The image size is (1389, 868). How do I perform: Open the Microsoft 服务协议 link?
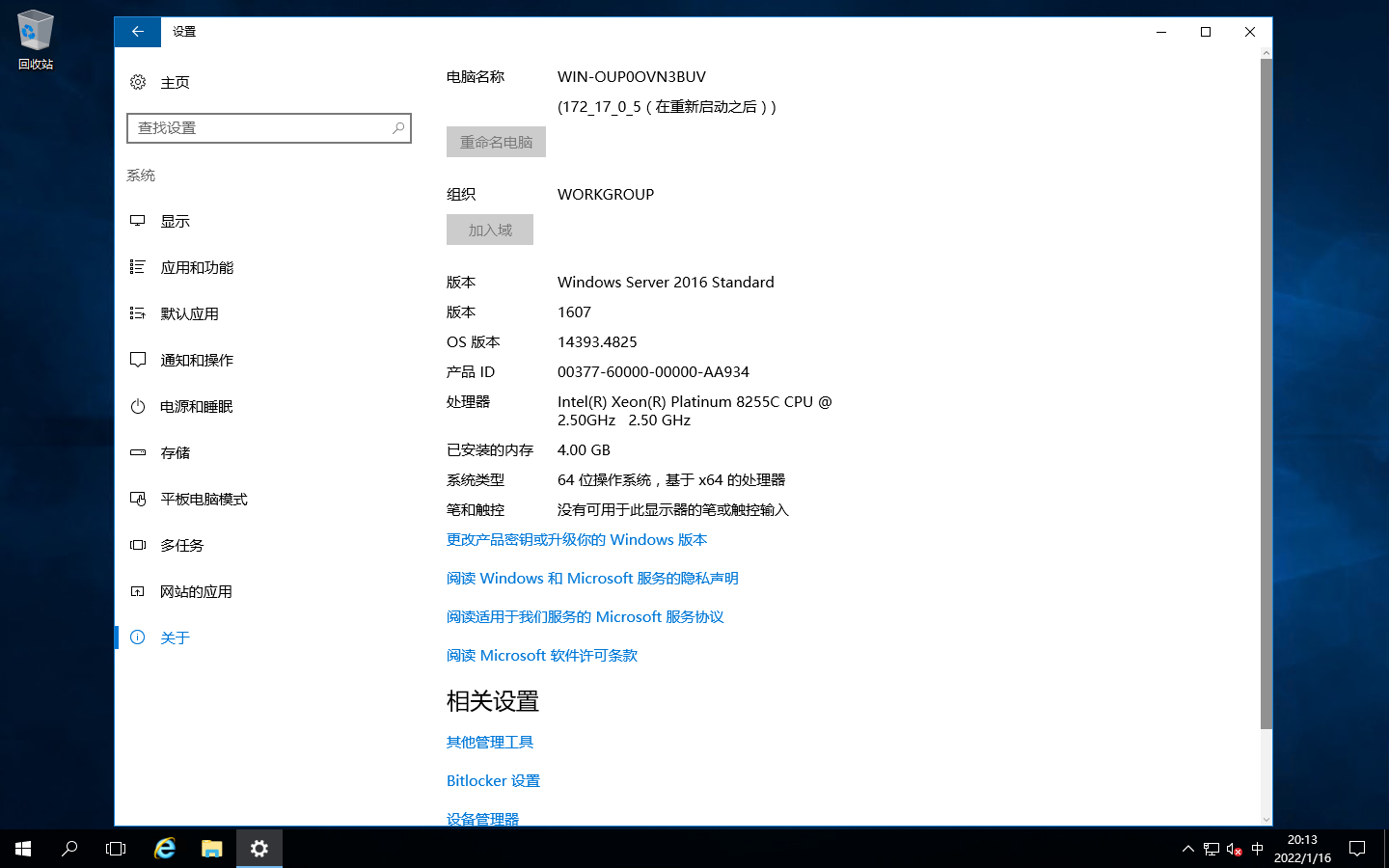click(x=585, y=616)
